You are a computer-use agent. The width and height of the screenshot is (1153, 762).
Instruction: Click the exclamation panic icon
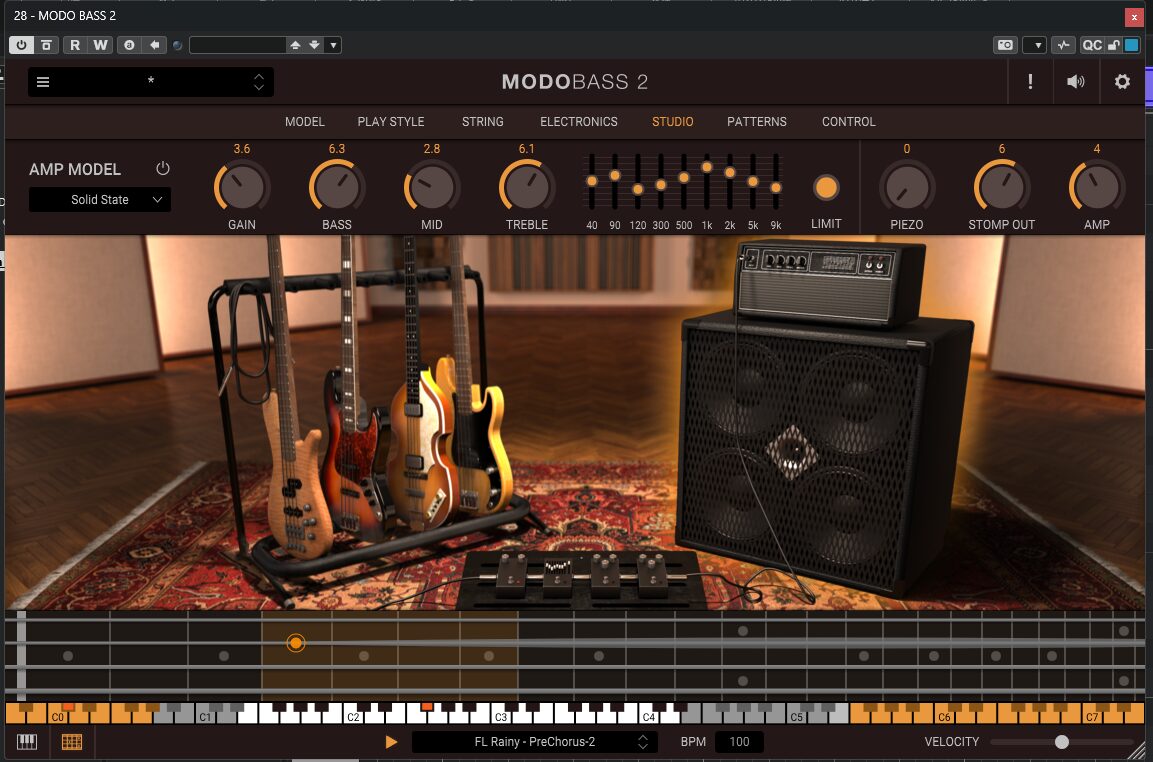[x=1030, y=82]
